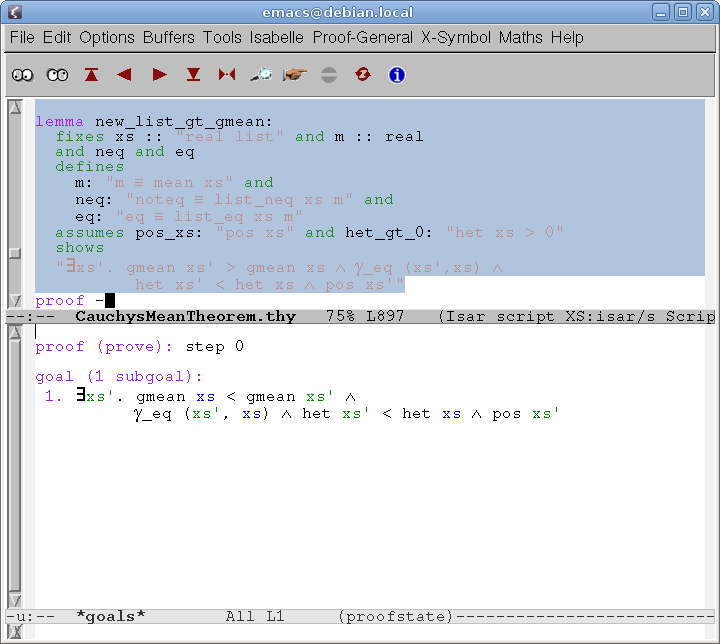Open the Isabelle menu
This screenshot has height=644, width=720.
pos(277,38)
